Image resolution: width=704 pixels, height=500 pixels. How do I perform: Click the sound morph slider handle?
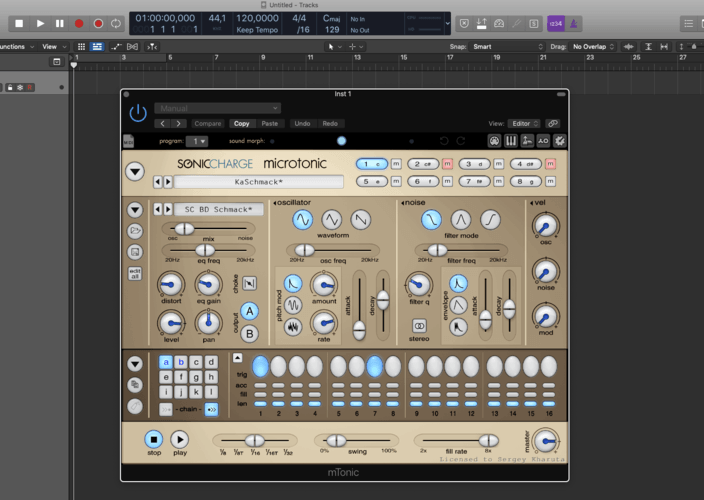tap(342, 141)
